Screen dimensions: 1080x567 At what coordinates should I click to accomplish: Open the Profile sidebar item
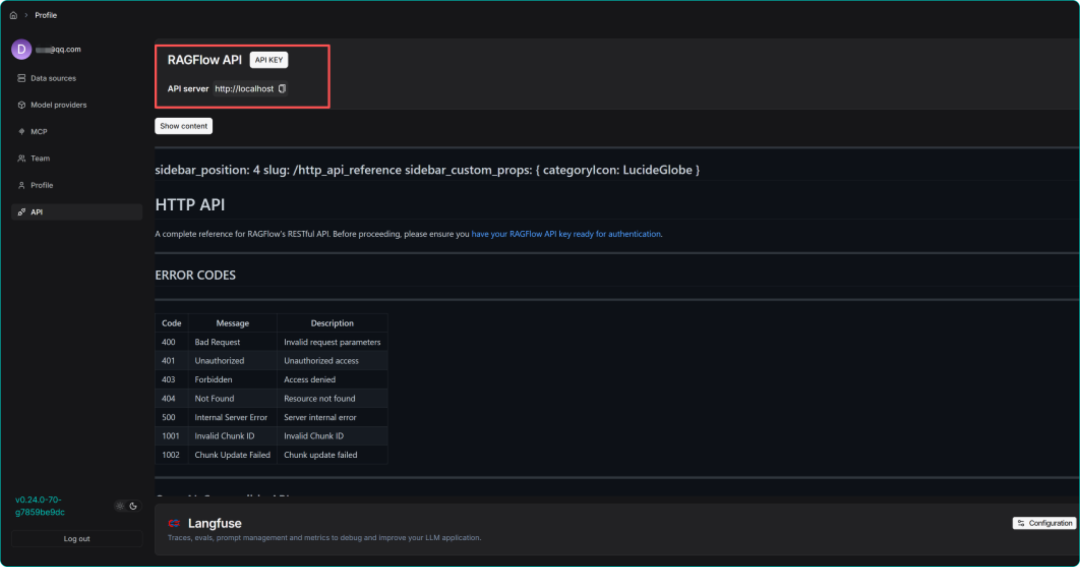point(76,185)
